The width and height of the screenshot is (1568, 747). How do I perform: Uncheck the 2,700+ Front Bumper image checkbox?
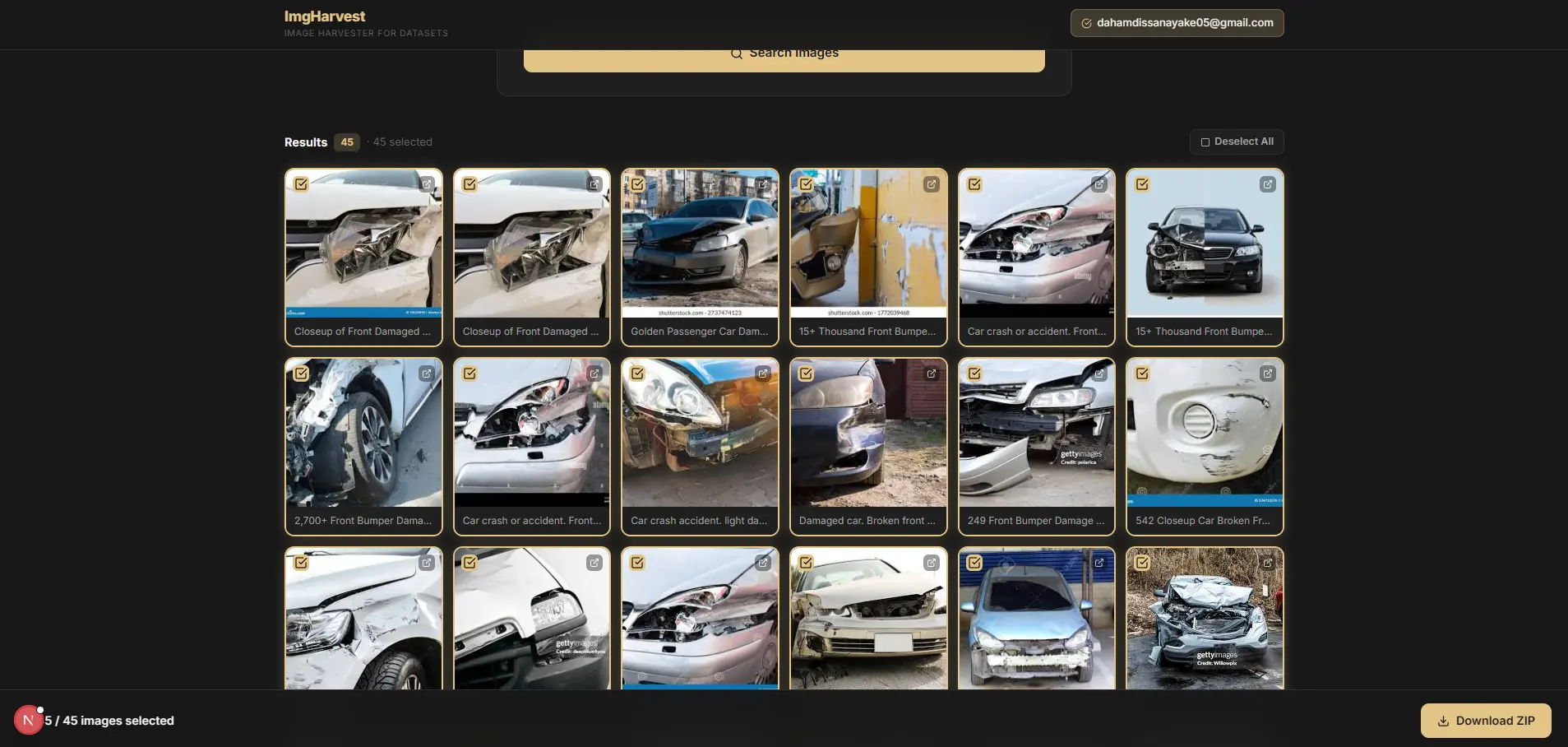[302, 373]
